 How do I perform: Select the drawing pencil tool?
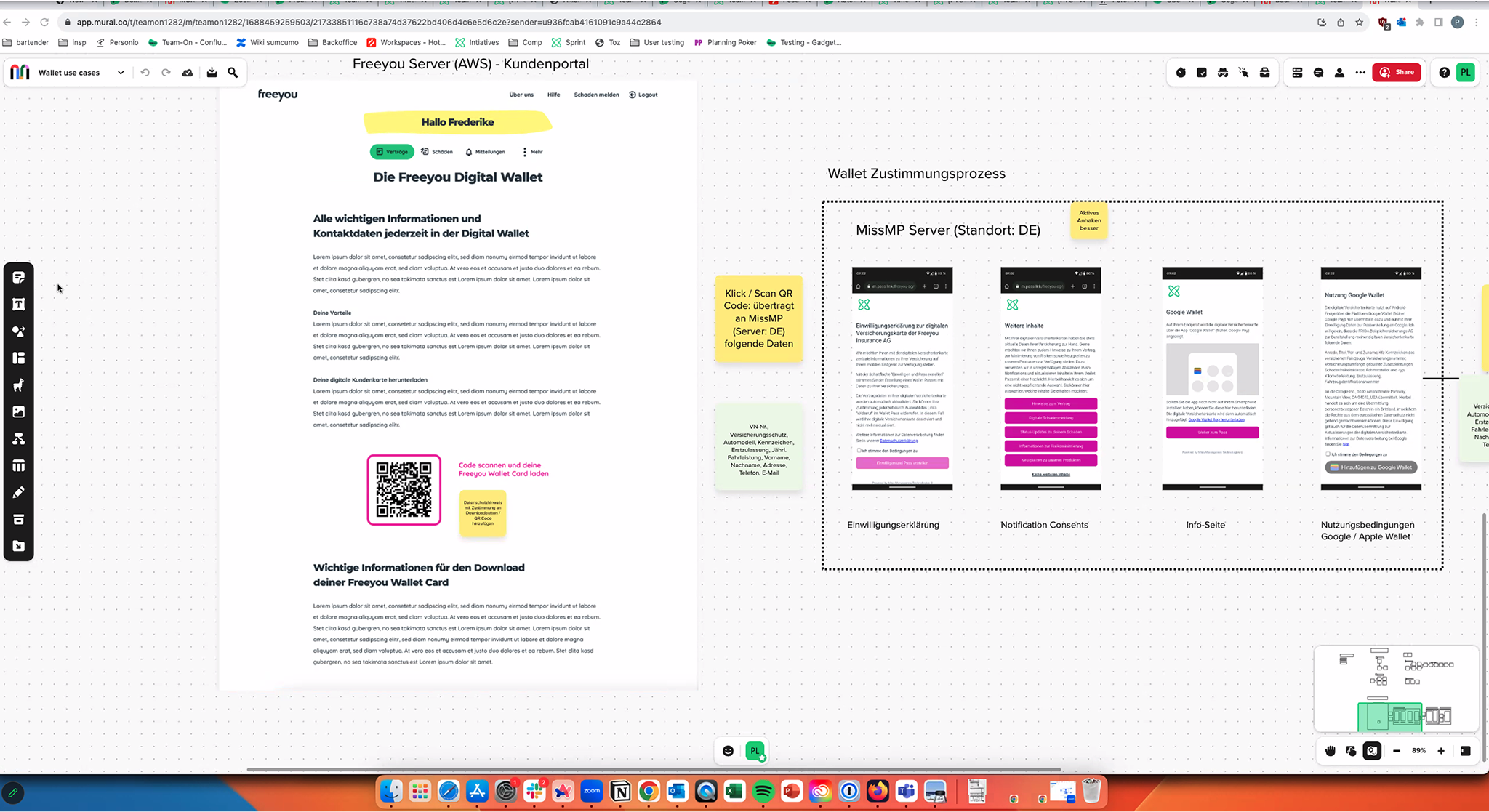(19, 492)
